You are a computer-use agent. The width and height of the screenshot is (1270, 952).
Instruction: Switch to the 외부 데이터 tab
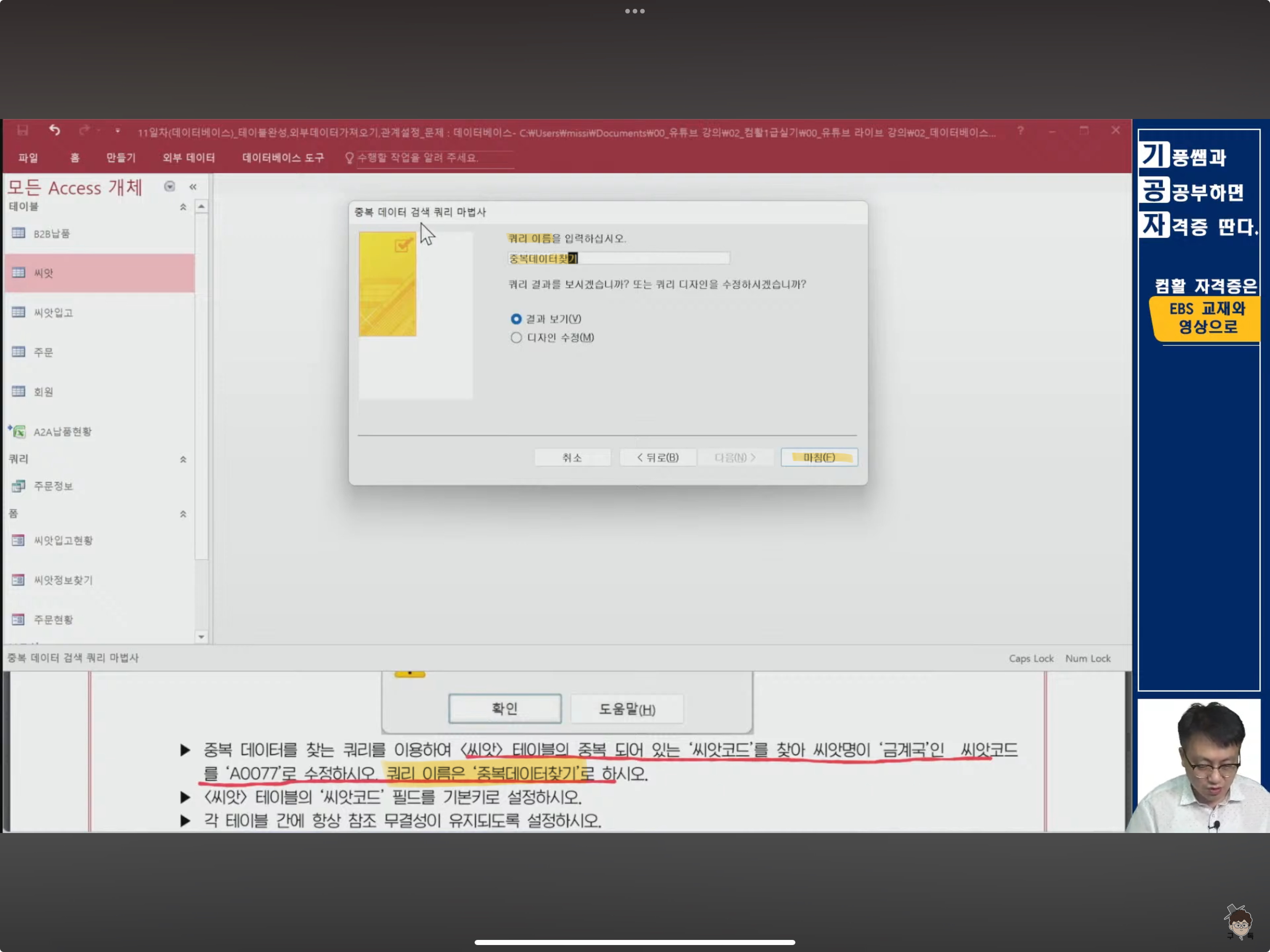point(188,158)
